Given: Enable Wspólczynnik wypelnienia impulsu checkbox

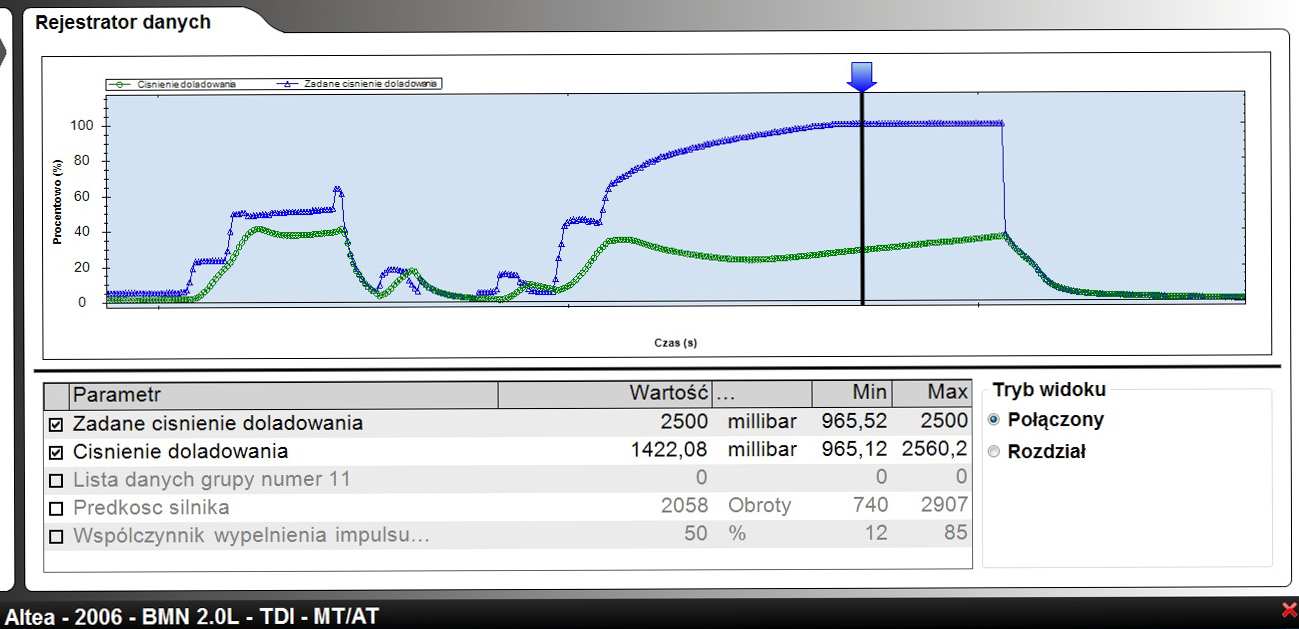Looking at the screenshot, I should pos(56,537).
